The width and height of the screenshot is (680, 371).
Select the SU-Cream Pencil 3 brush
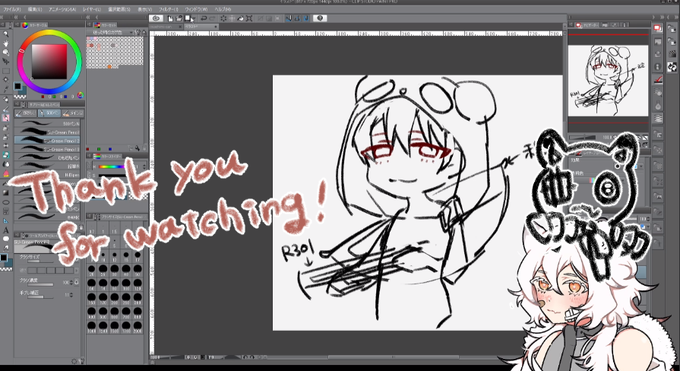click(47, 149)
